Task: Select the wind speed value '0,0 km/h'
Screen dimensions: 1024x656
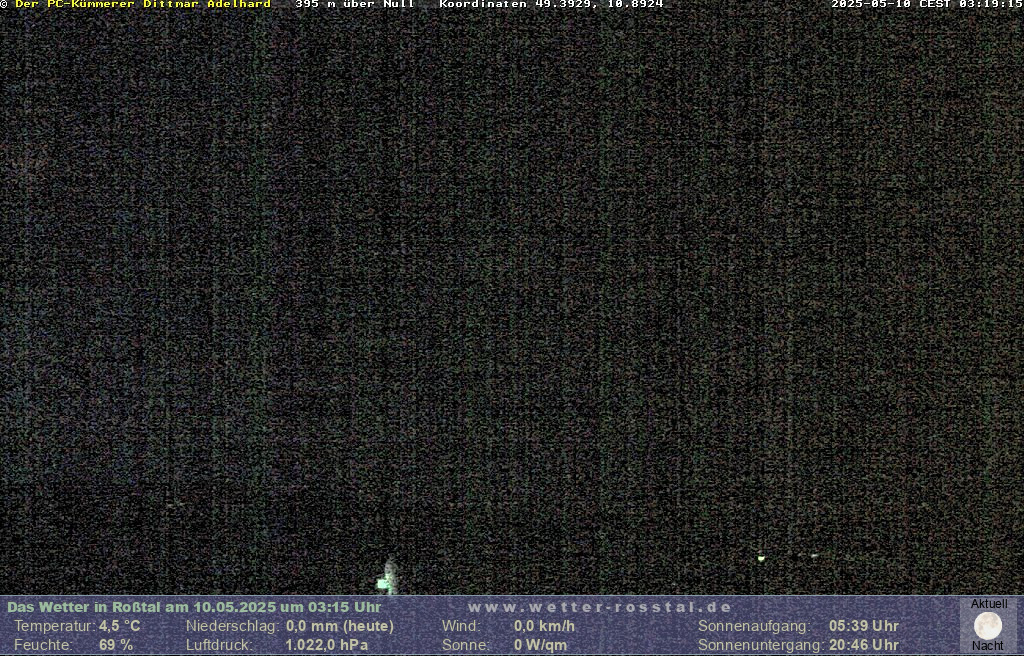Action: (545, 626)
